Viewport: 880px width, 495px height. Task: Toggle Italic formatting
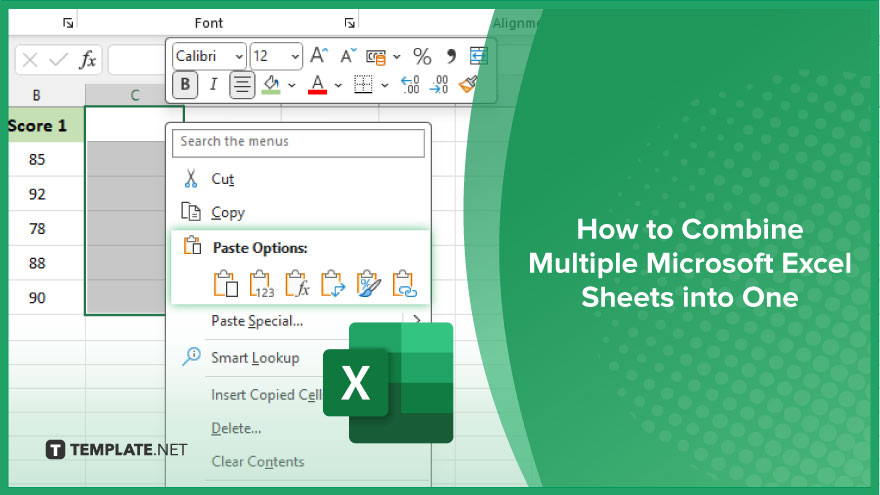pyautogui.click(x=213, y=85)
